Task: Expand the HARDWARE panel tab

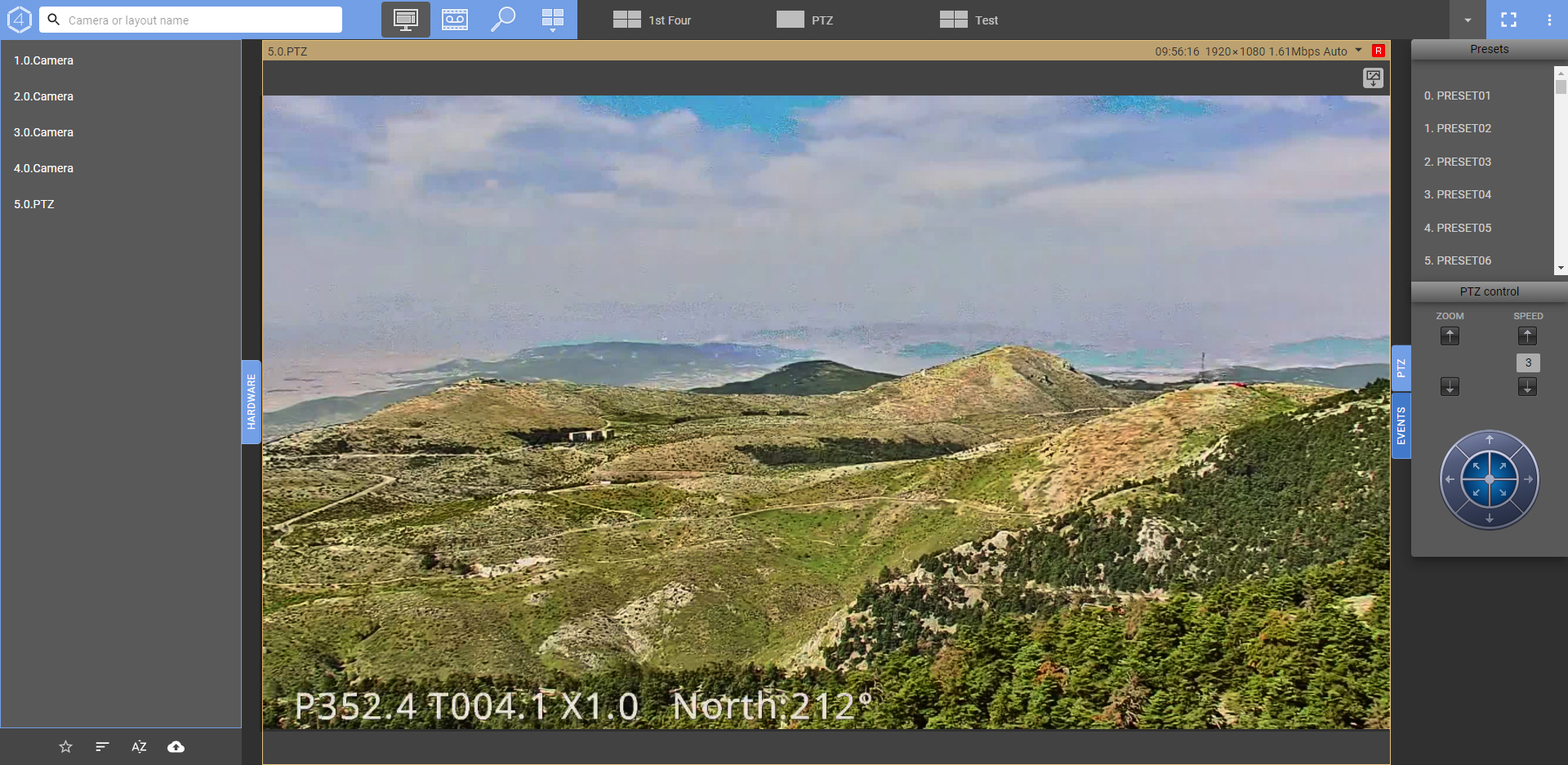Action: tap(251, 402)
